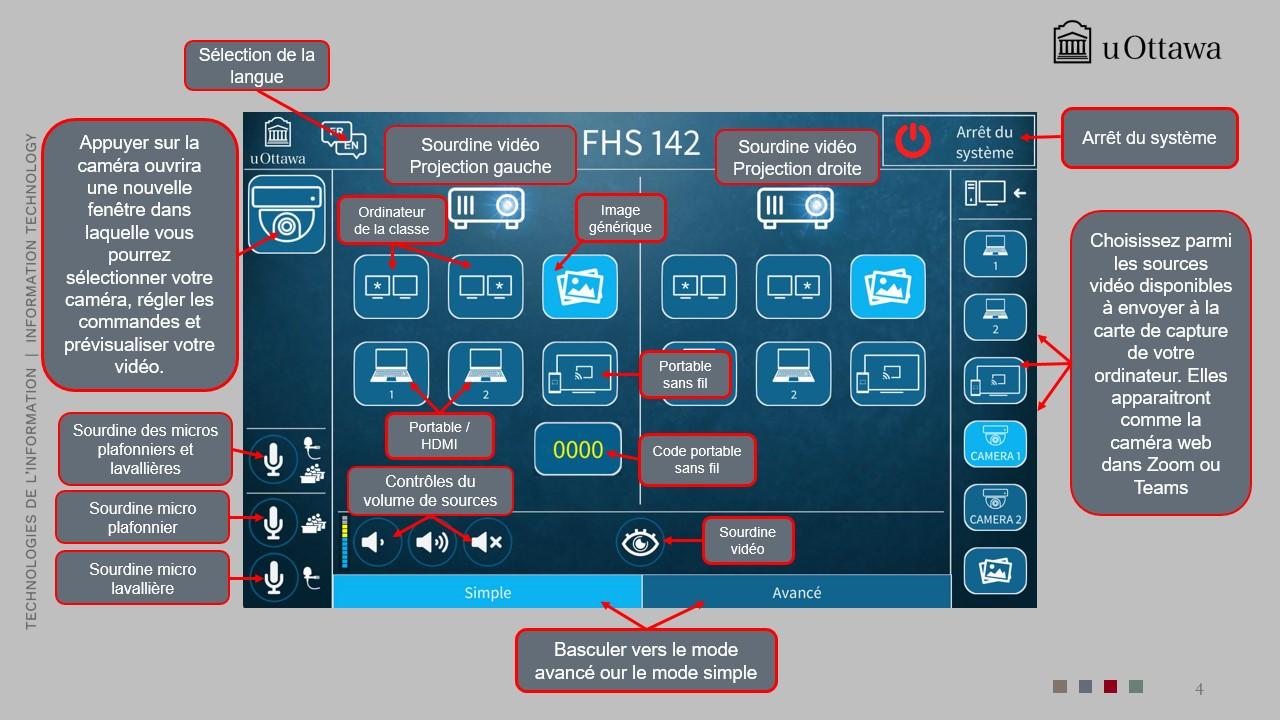Send generic image to the capture card
Viewport: 1280px width, 720px height.
click(995, 572)
